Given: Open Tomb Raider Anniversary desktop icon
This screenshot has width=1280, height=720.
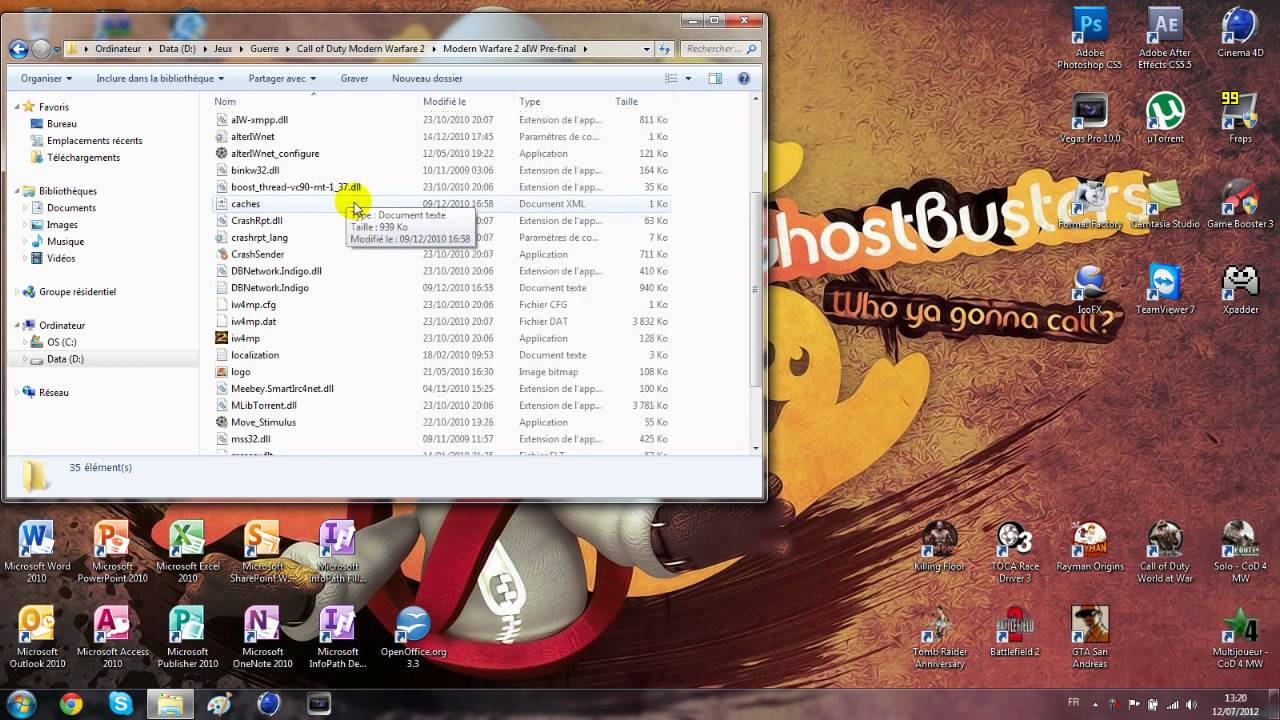Looking at the screenshot, I should 940,638.
